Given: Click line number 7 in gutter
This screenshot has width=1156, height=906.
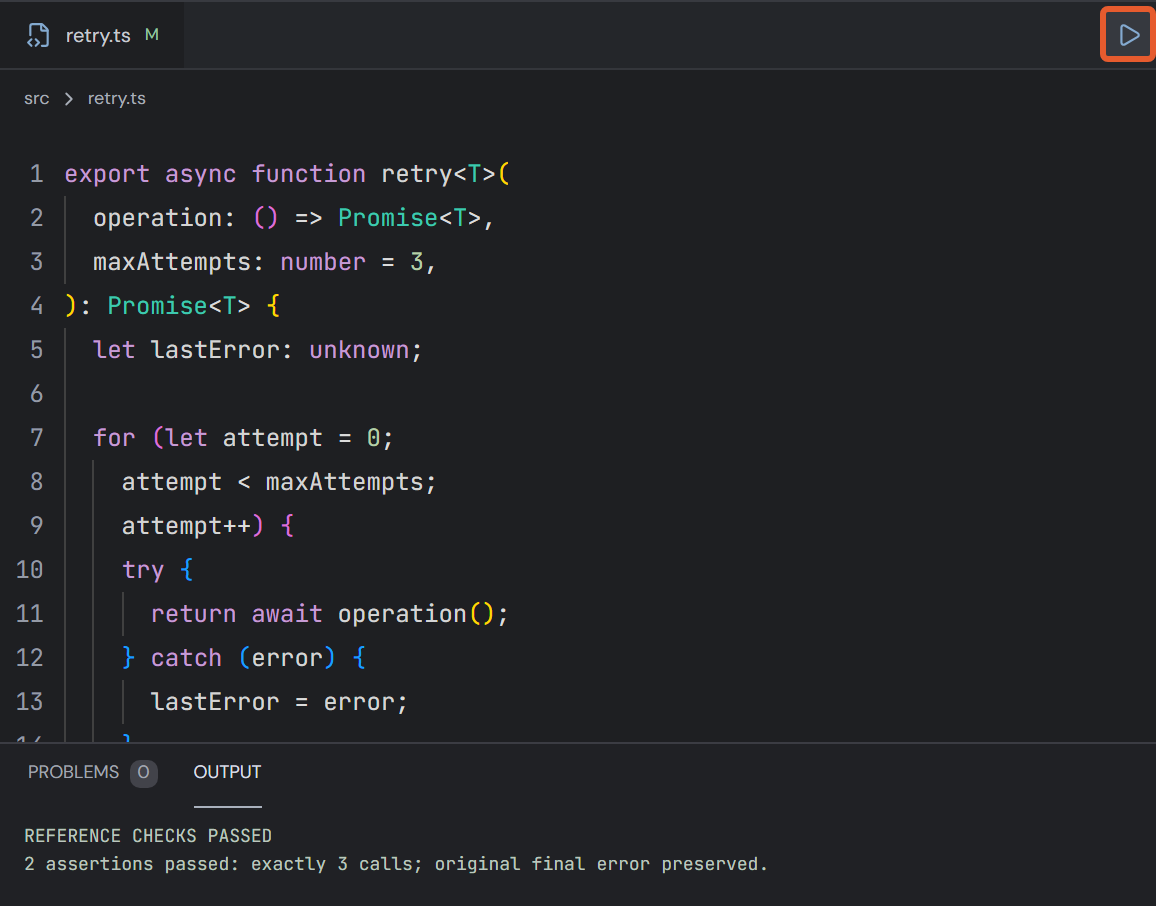Looking at the screenshot, I should click(37, 438).
